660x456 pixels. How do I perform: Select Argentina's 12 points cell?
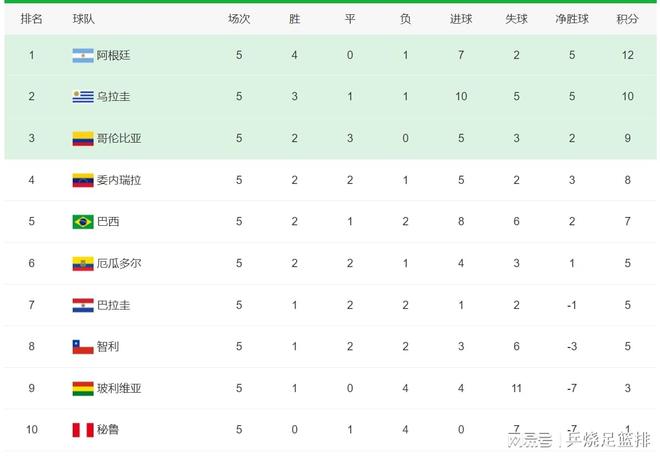coord(627,55)
